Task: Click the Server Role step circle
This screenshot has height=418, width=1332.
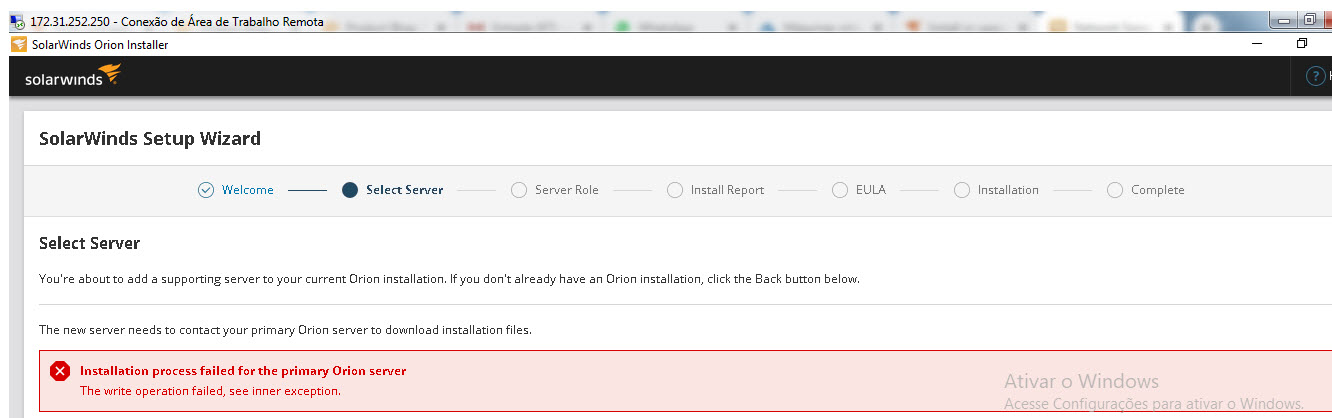Action: (x=519, y=190)
